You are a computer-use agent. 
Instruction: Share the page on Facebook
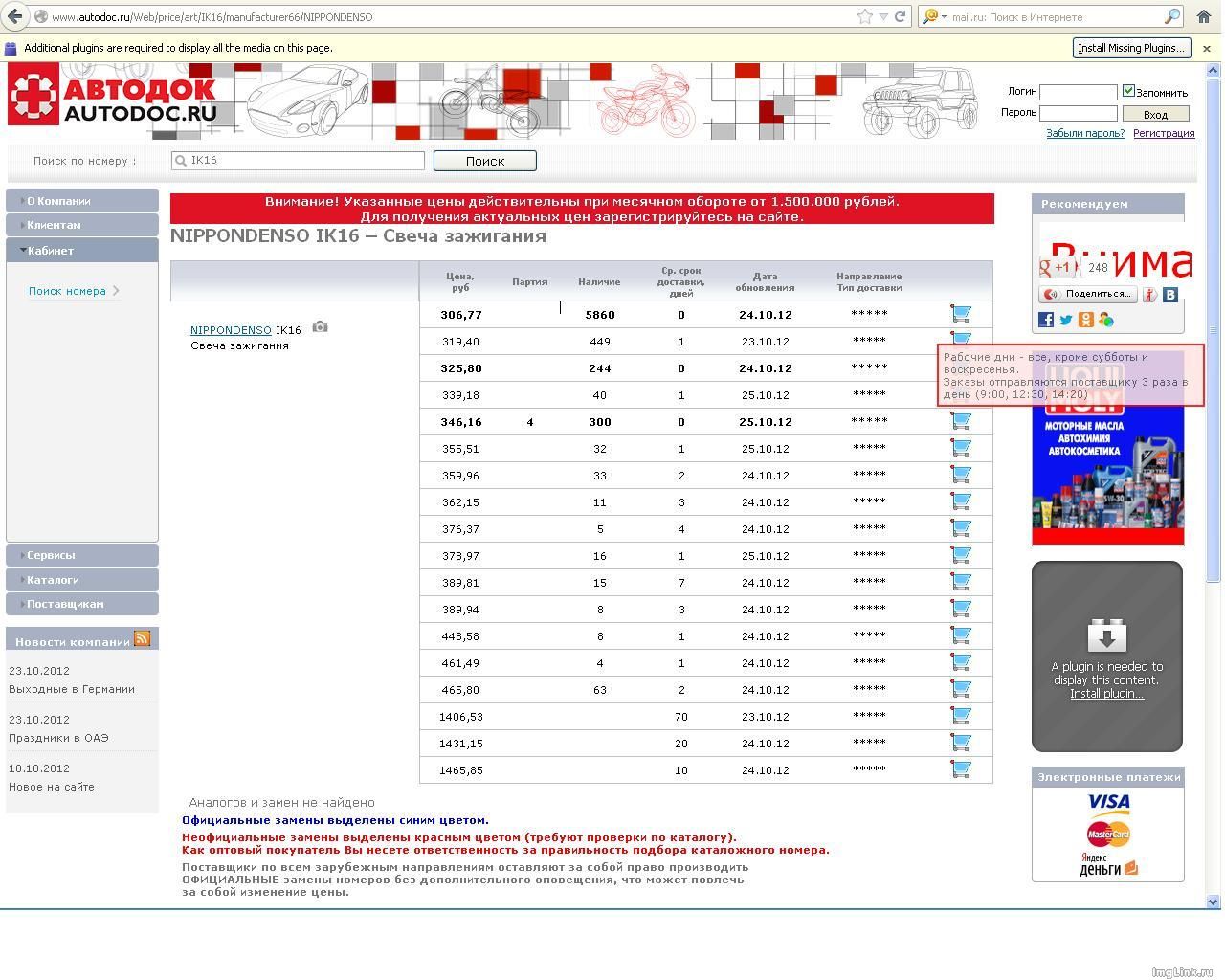tap(1046, 320)
